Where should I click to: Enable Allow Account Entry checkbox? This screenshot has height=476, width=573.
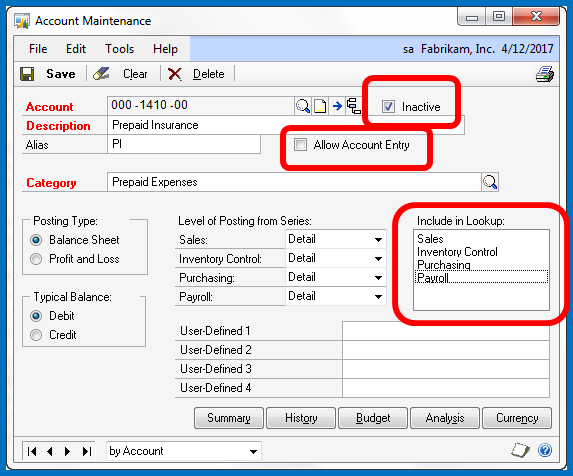tap(300, 145)
